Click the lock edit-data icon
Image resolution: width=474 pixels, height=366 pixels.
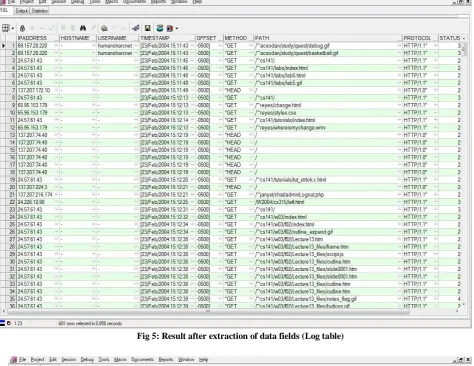tap(22, 28)
